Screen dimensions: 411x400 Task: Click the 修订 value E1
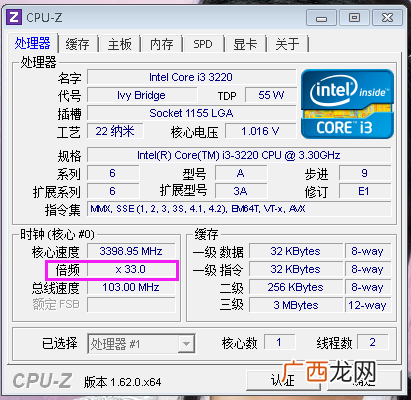point(365,191)
